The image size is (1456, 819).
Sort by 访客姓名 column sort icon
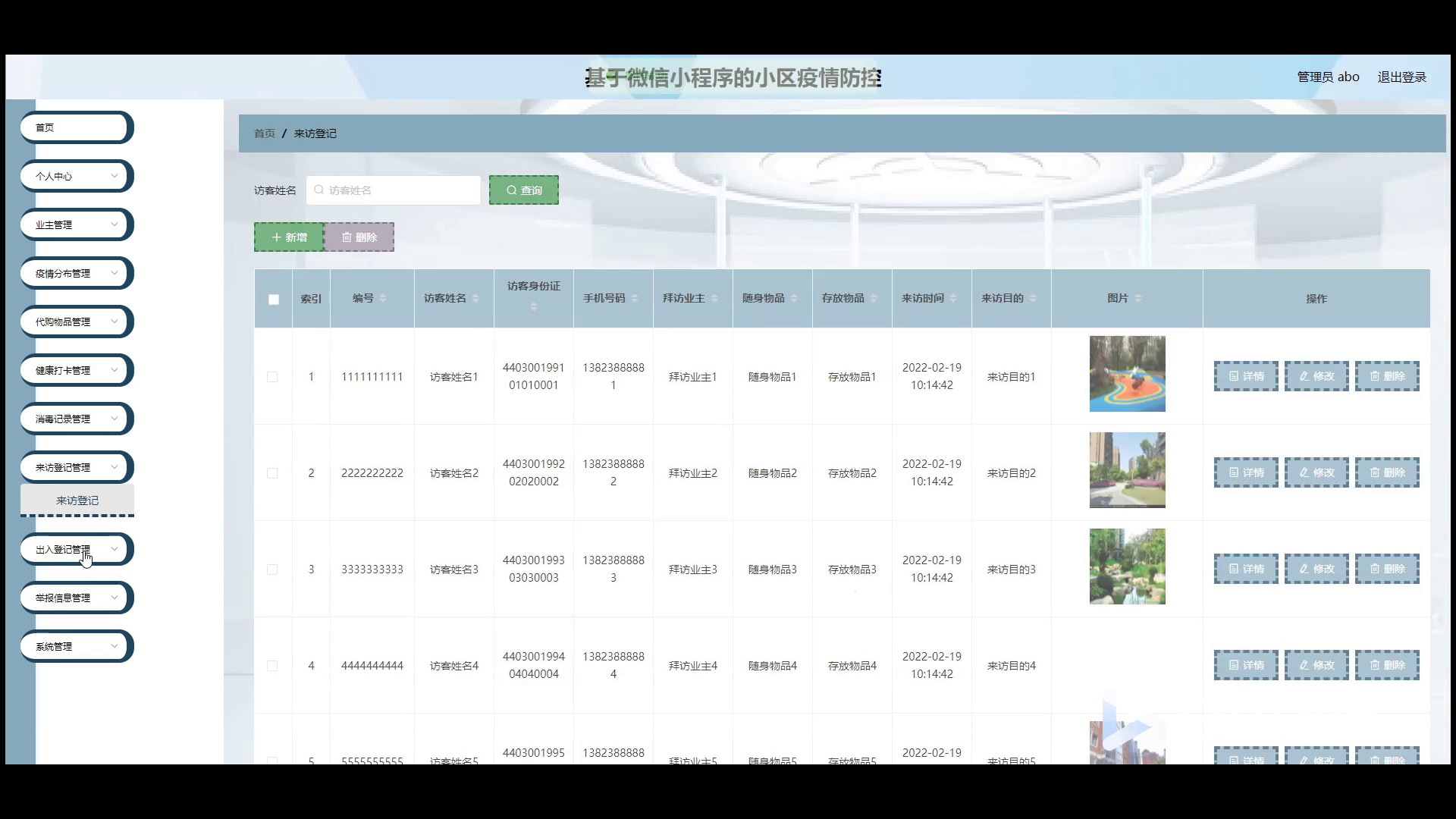pos(475,298)
